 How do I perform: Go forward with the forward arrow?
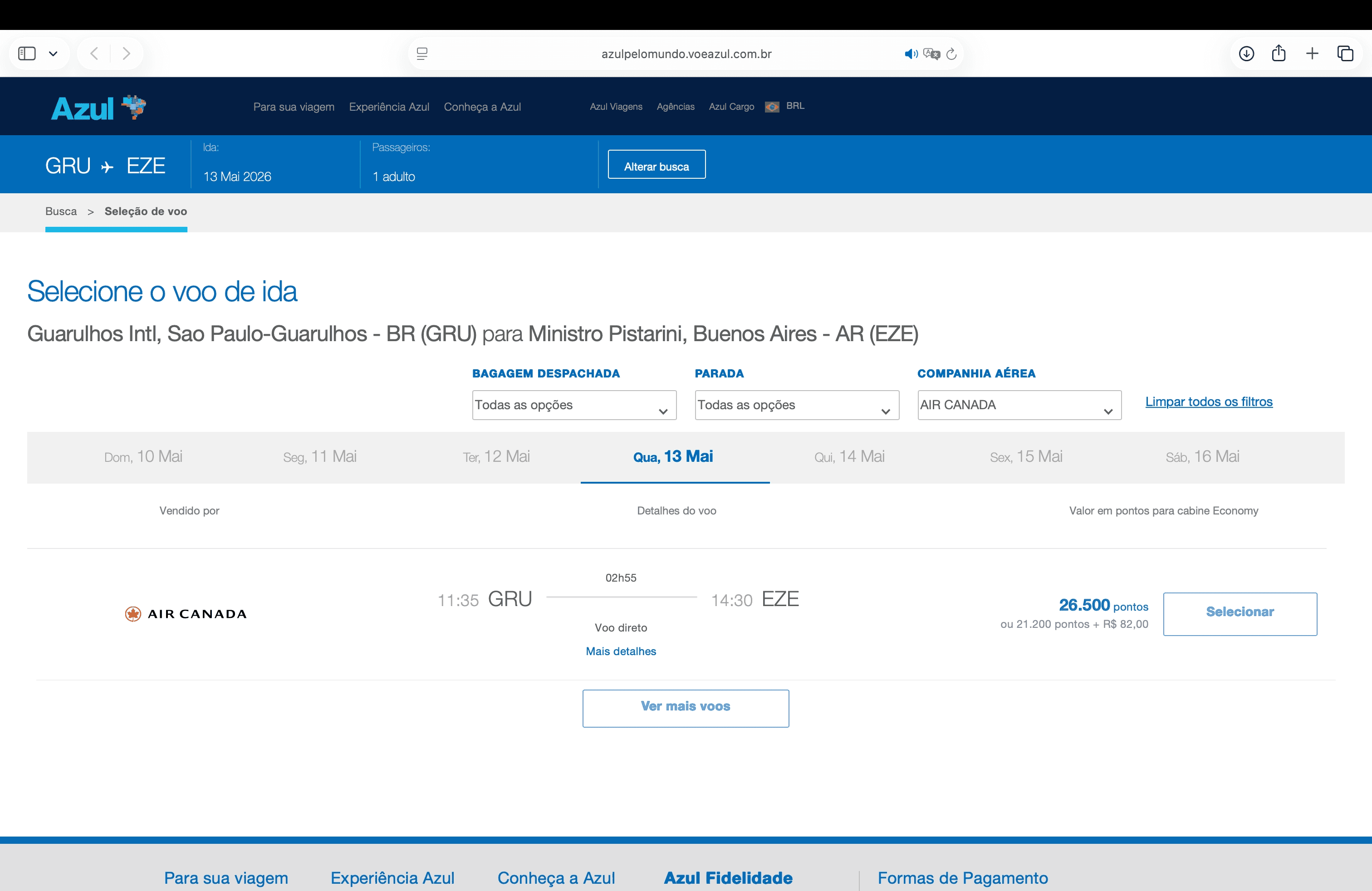pyautogui.click(x=126, y=54)
